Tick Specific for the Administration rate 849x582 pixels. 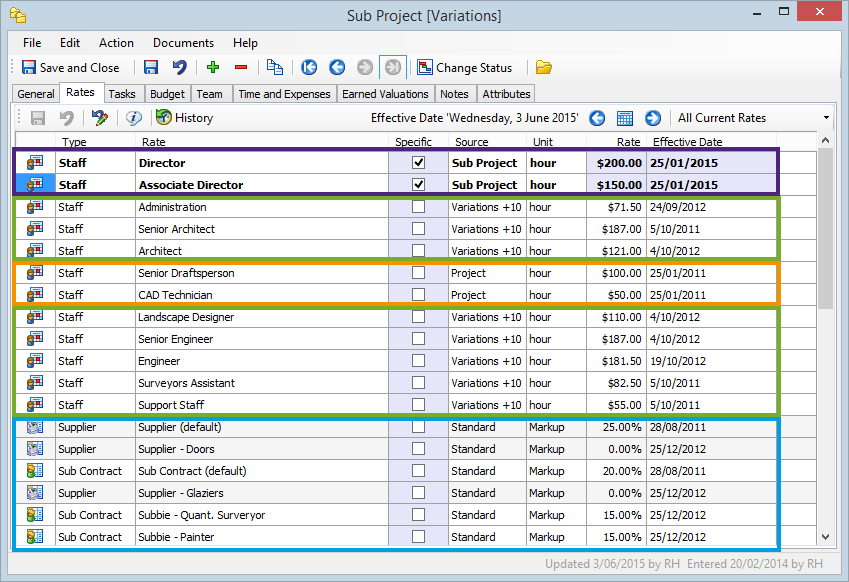[418, 207]
